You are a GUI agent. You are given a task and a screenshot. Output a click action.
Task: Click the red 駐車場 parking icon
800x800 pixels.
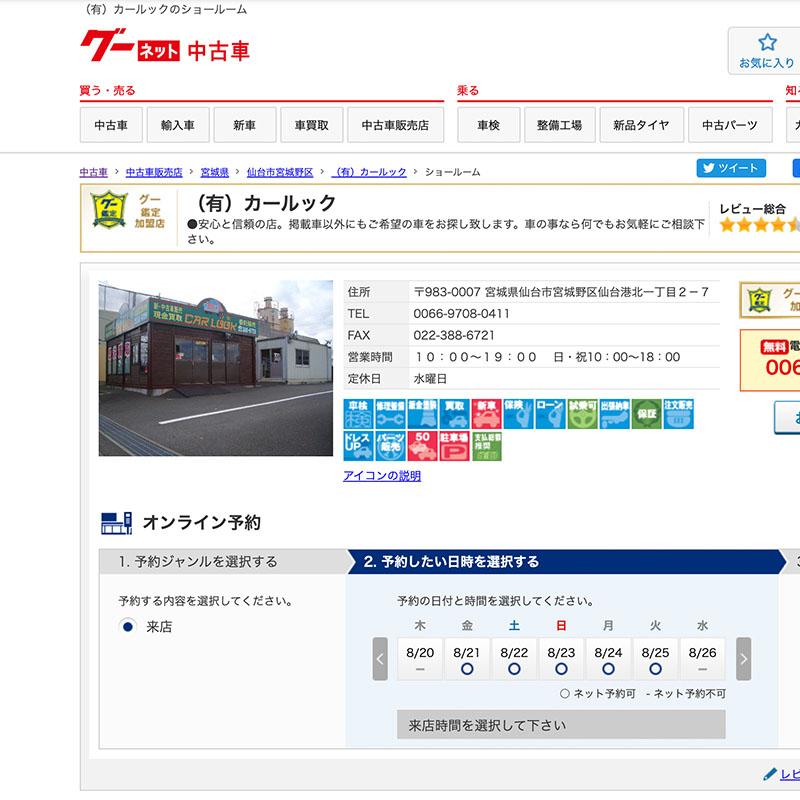tap(455, 446)
